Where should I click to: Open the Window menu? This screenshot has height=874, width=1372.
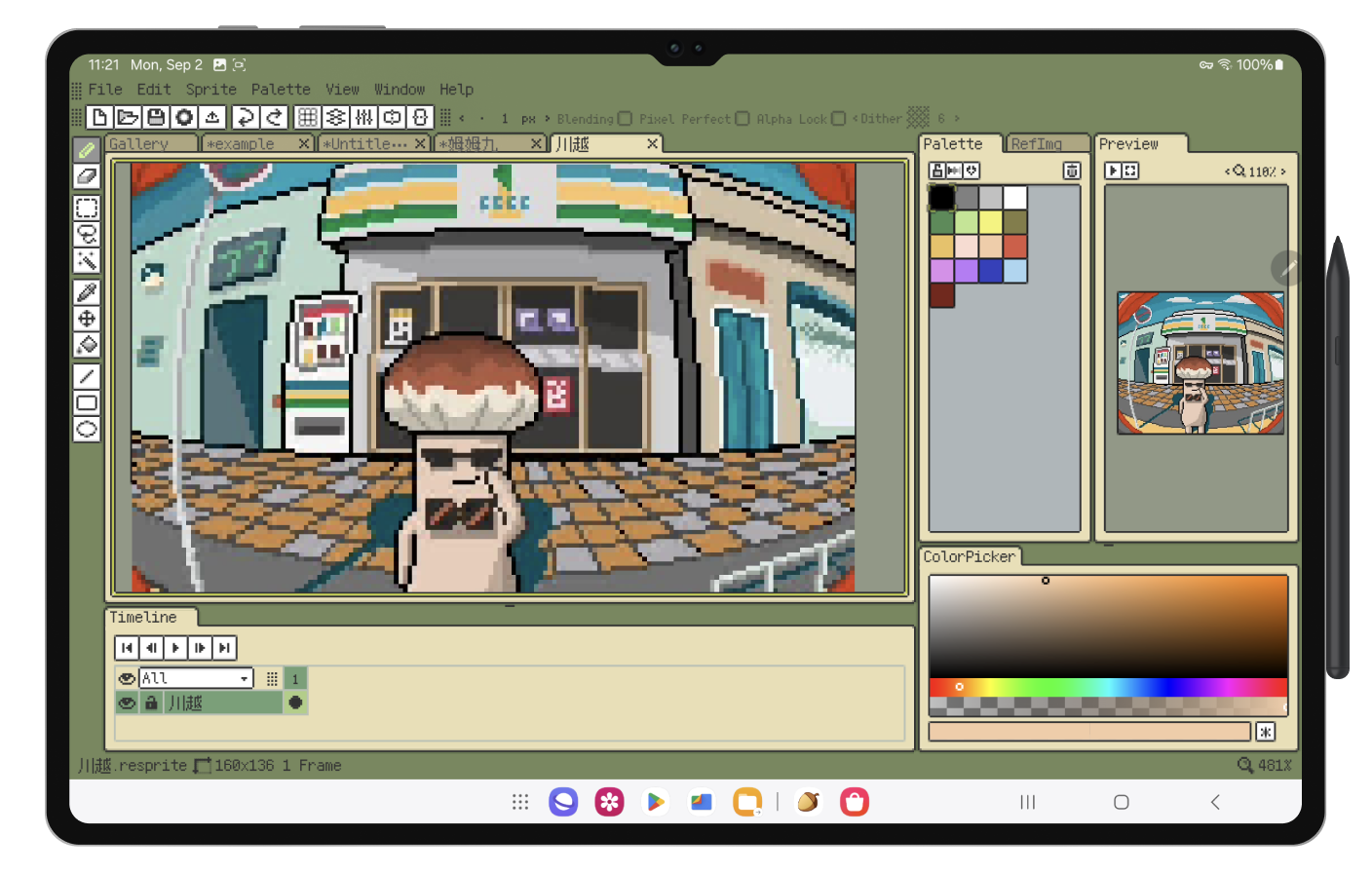tap(400, 90)
